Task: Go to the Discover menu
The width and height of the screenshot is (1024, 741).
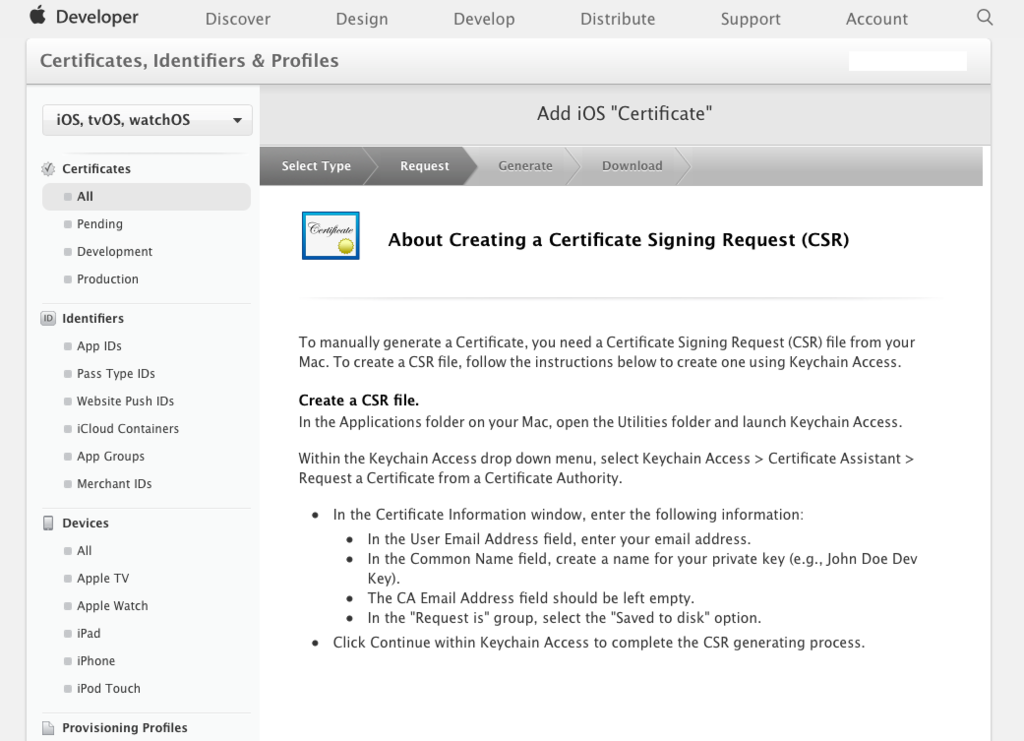Action: tap(238, 19)
